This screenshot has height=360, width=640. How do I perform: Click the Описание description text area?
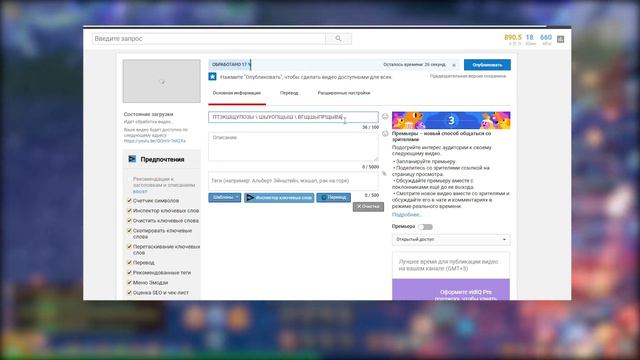(293, 147)
